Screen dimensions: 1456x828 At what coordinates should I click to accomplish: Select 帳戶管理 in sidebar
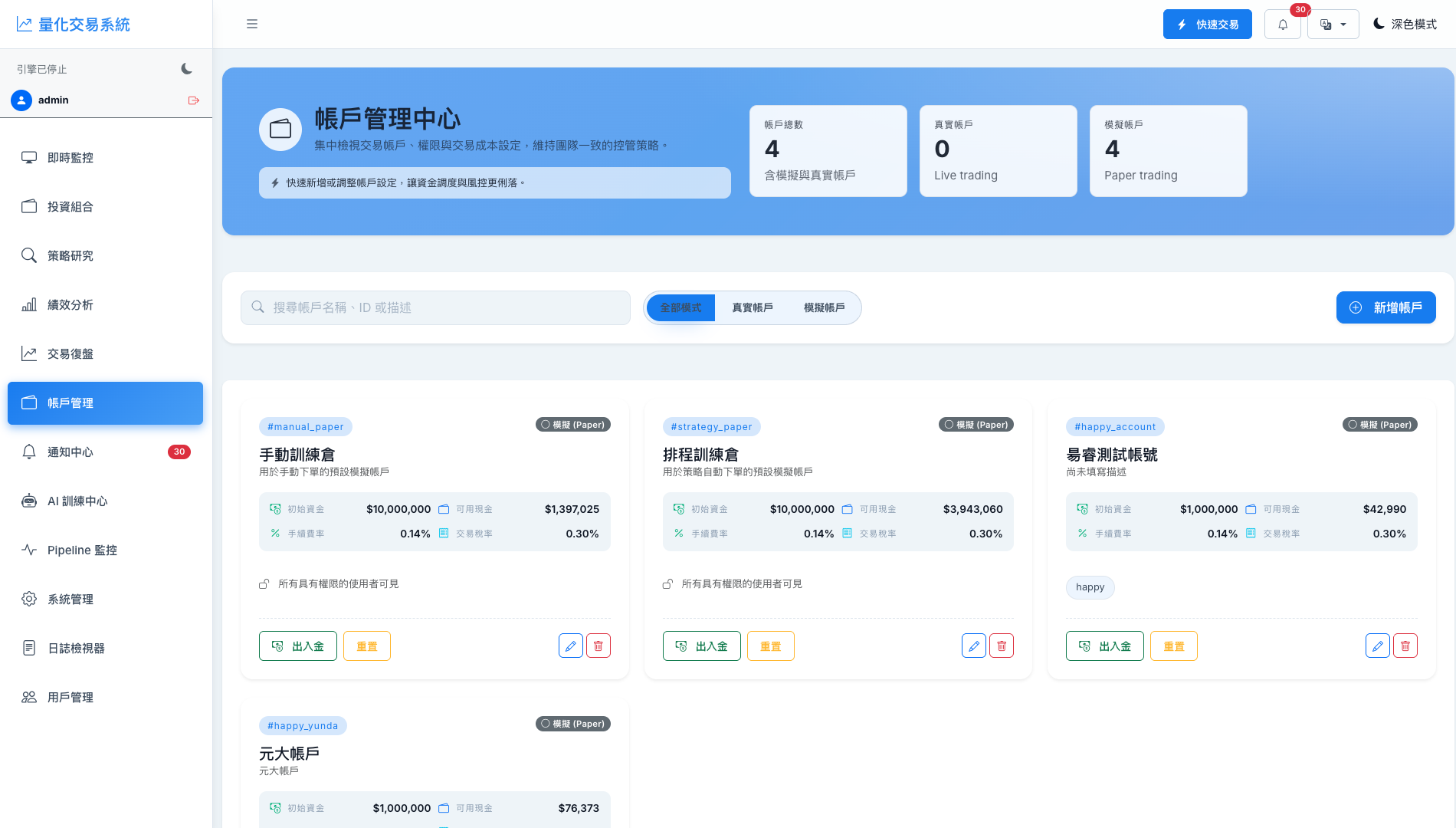105,403
